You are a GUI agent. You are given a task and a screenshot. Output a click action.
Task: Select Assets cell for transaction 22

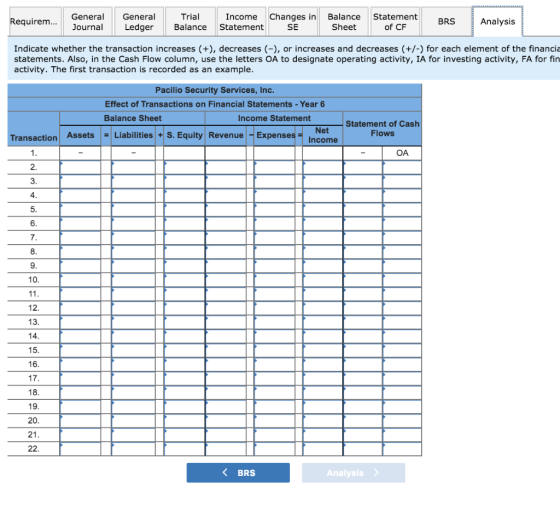(80, 449)
